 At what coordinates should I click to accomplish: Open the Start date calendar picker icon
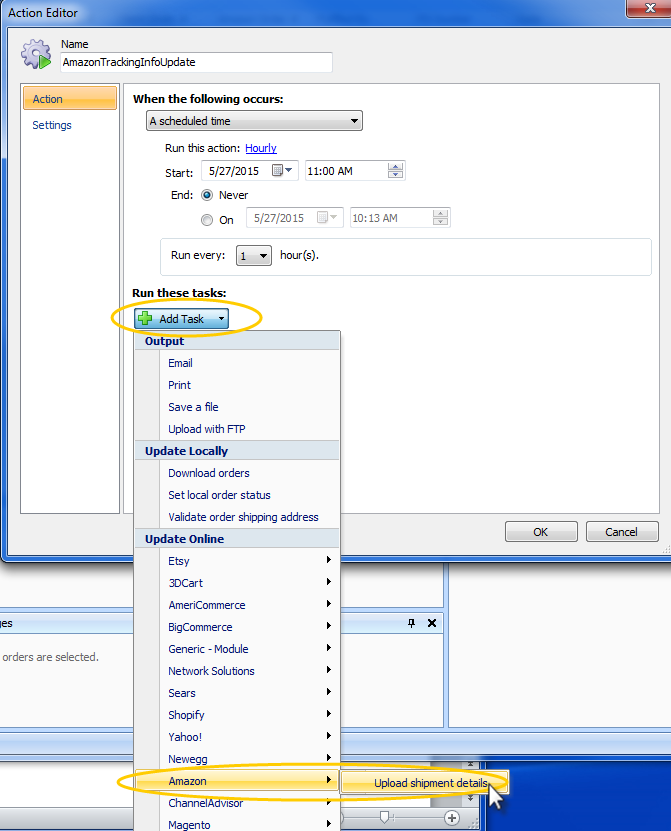coord(281,170)
